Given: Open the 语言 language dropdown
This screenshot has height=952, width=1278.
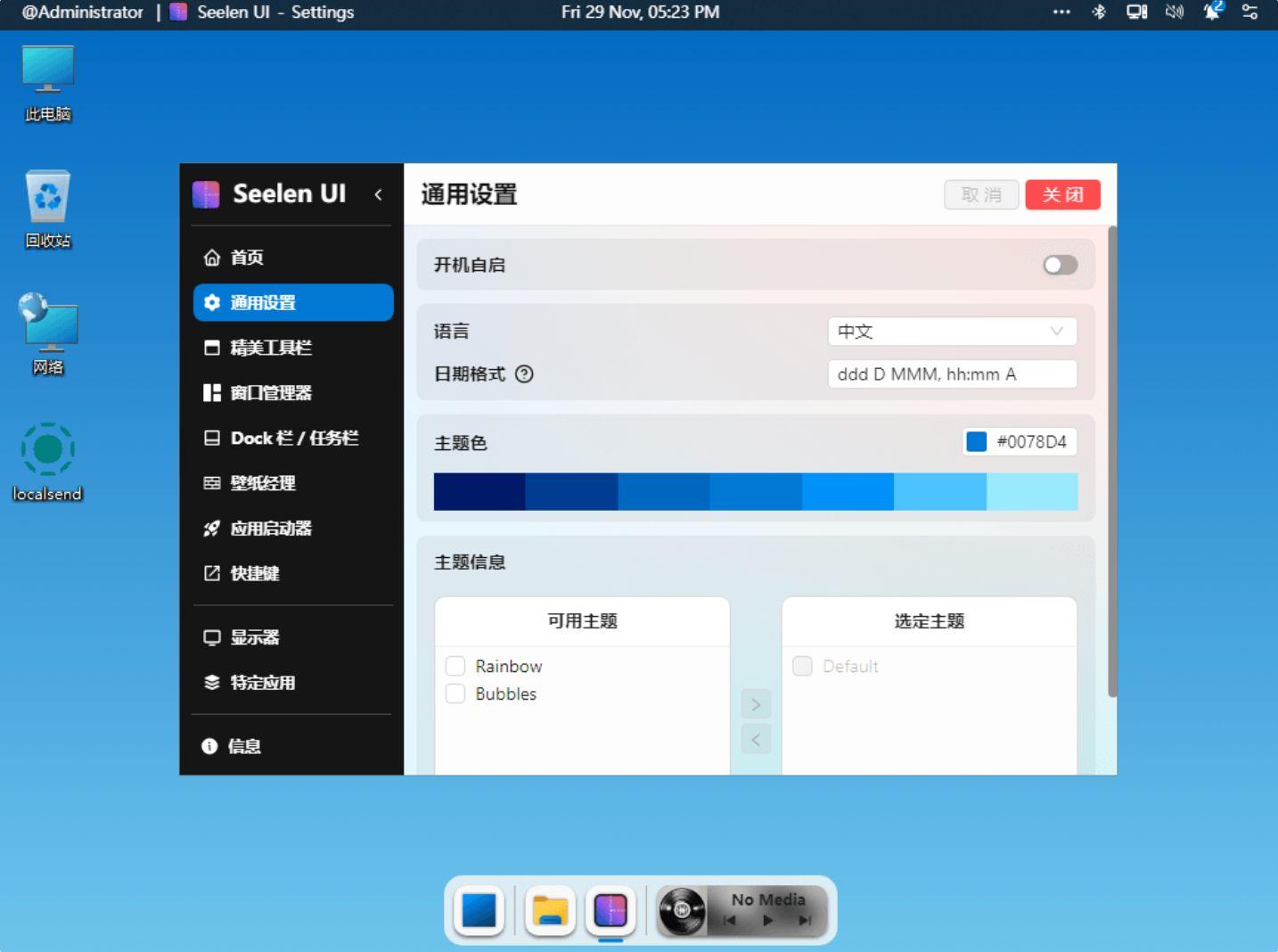Looking at the screenshot, I should [x=952, y=331].
